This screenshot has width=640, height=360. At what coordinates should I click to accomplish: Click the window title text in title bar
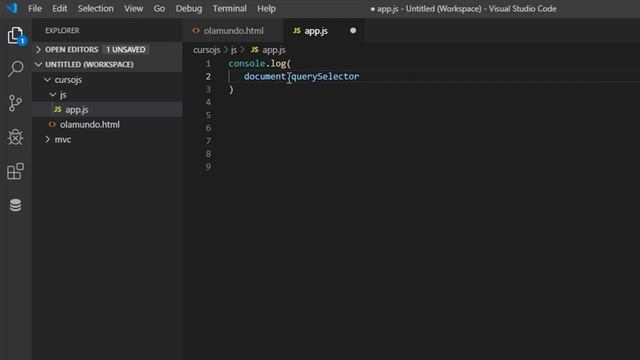(x=463, y=9)
